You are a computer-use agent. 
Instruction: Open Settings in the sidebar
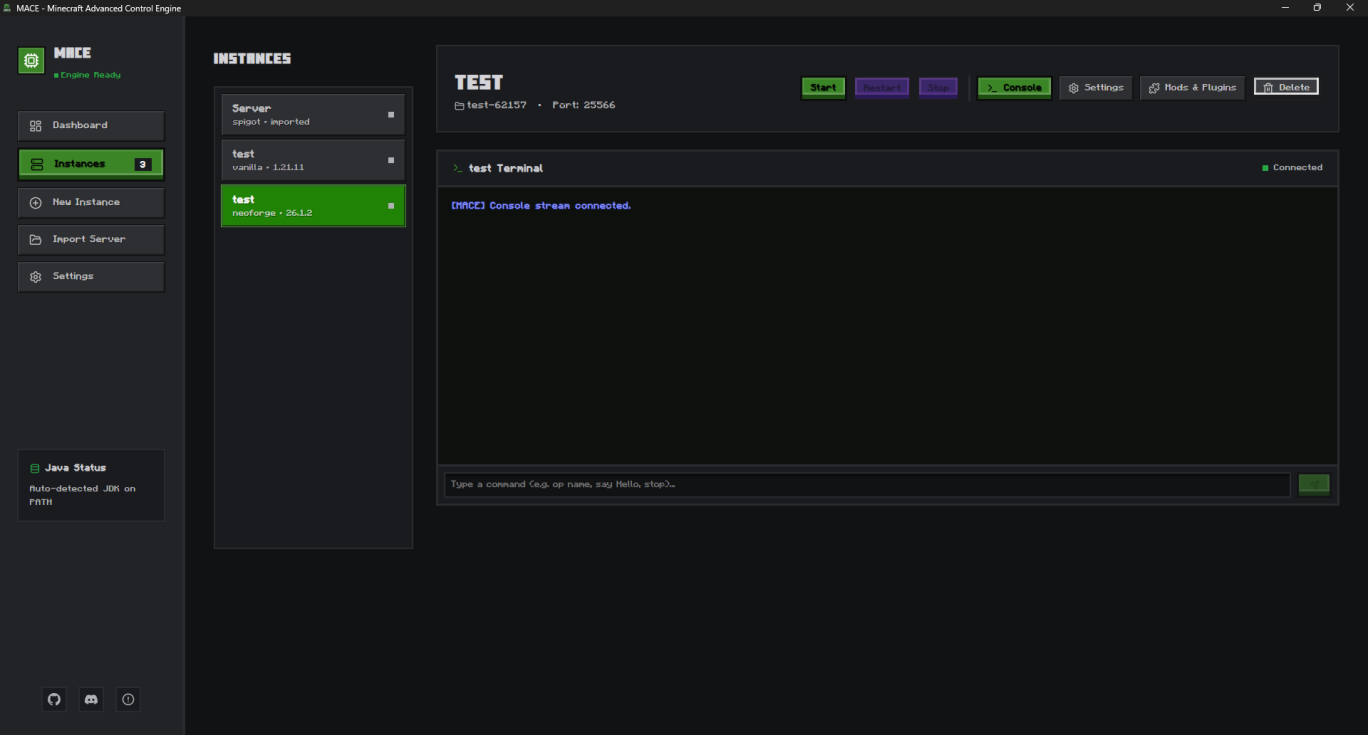coord(91,276)
